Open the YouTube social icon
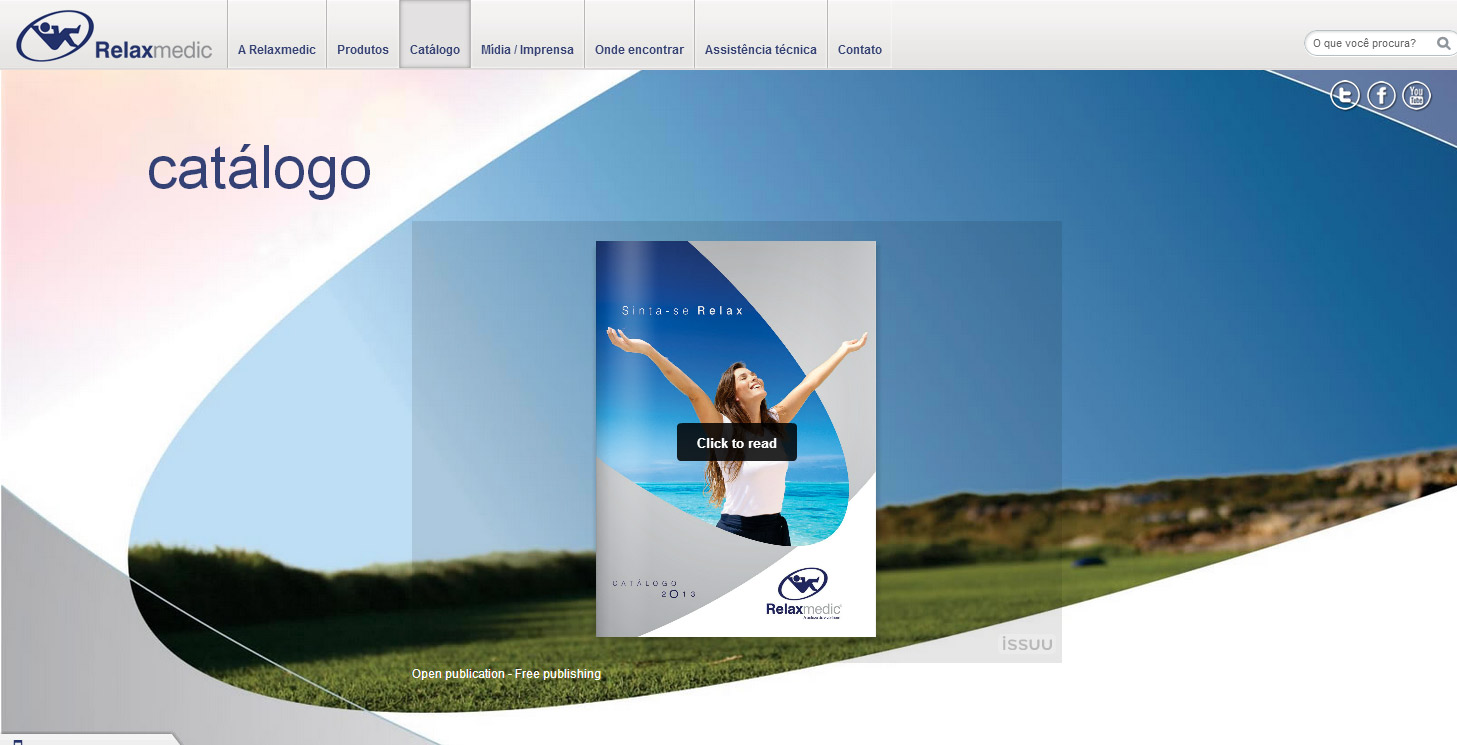The height and width of the screenshot is (745, 1457). click(1416, 96)
